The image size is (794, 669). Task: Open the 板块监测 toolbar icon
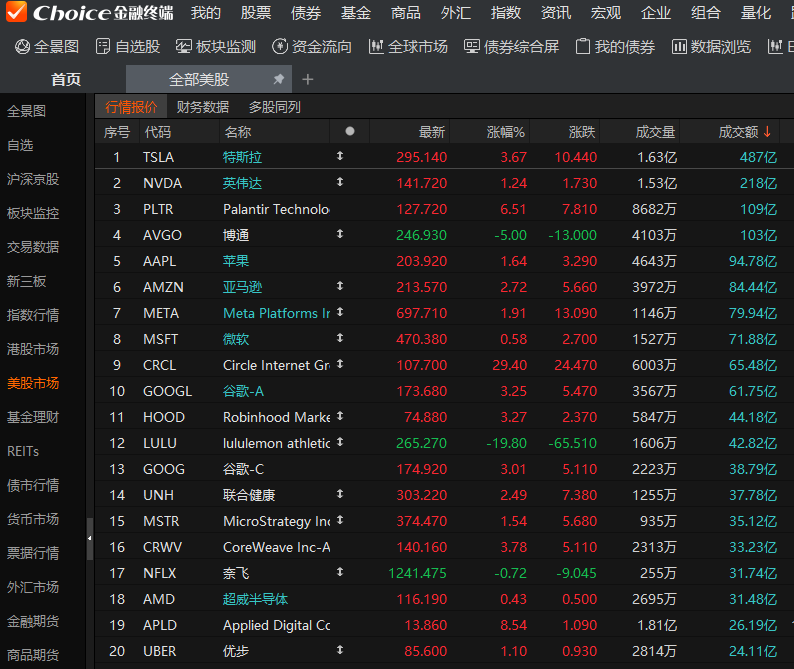pos(183,47)
